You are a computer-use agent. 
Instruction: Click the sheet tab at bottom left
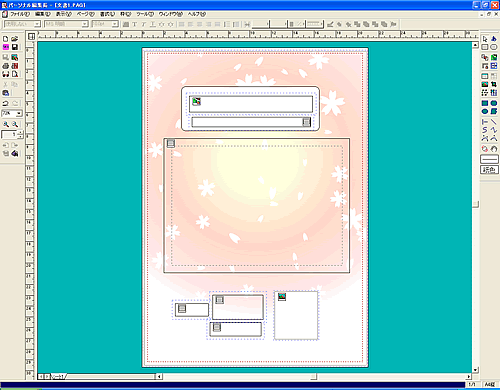pos(58,376)
